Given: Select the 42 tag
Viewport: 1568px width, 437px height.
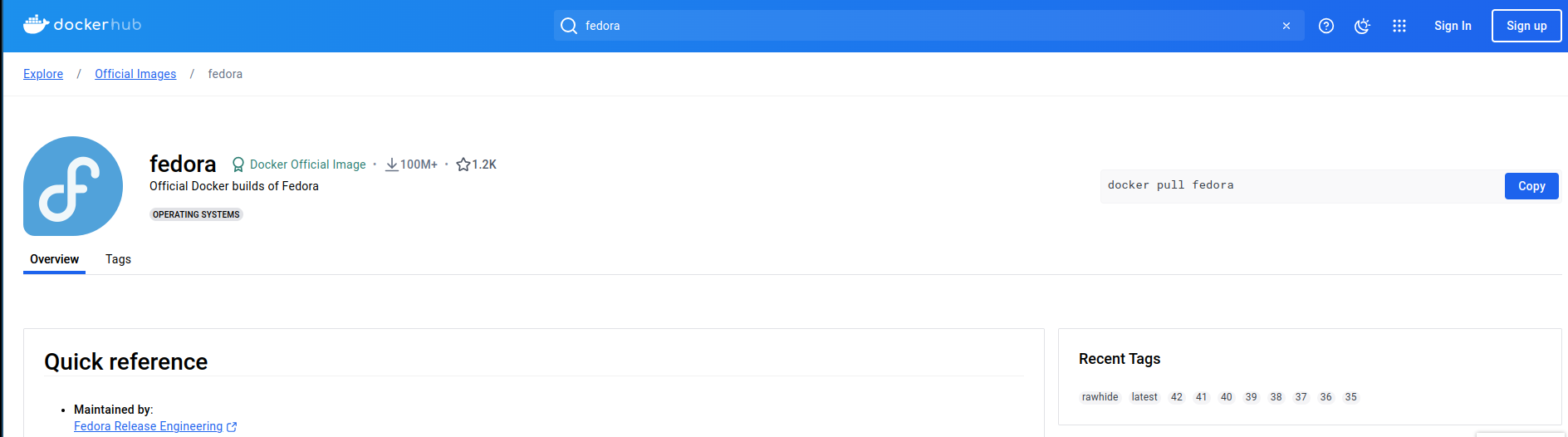Looking at the screenshot, I should (1177, 397).
